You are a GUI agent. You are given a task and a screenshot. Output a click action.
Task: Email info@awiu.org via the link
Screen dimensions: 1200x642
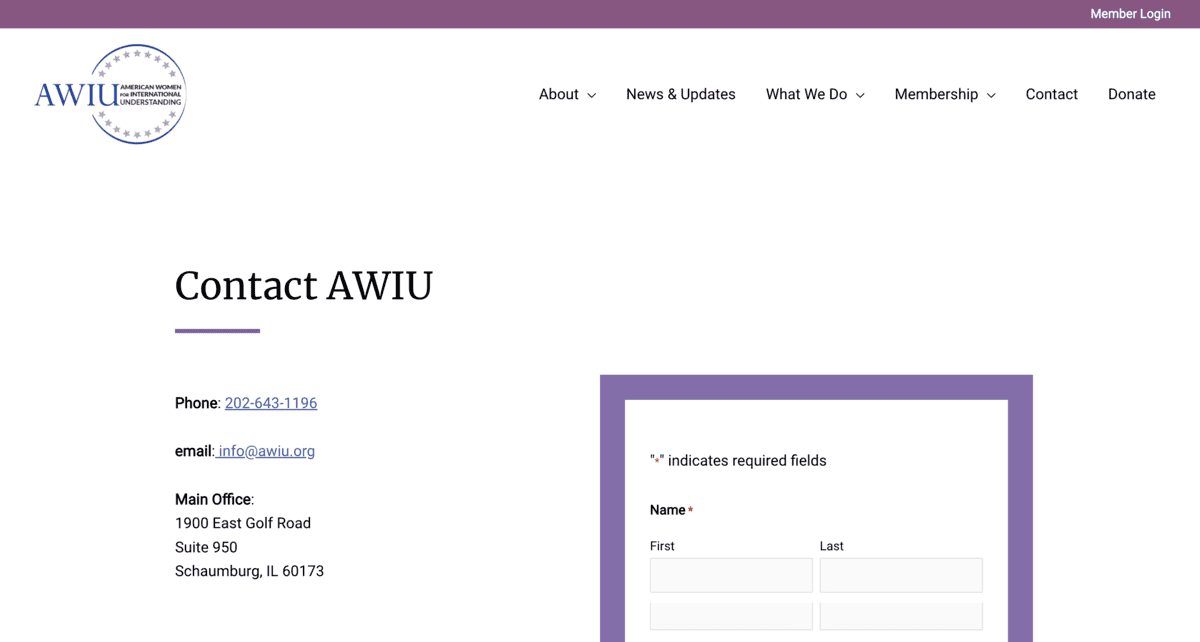tap(265, 451)
